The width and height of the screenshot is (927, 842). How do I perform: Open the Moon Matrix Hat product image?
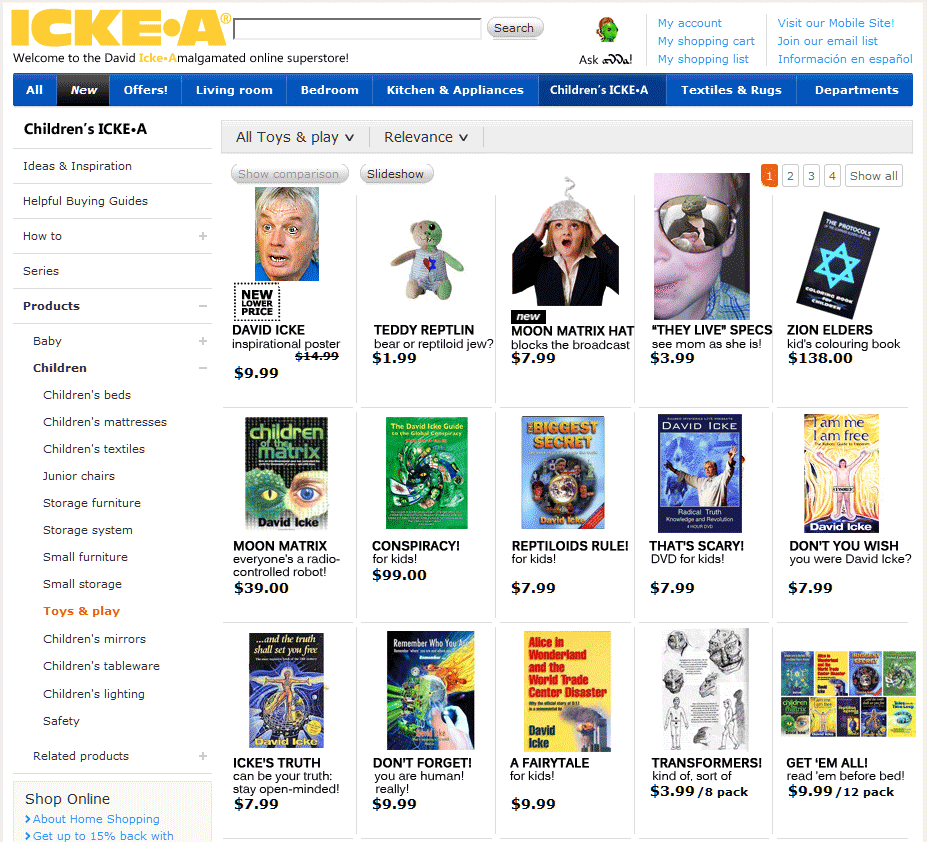(566, 242)
